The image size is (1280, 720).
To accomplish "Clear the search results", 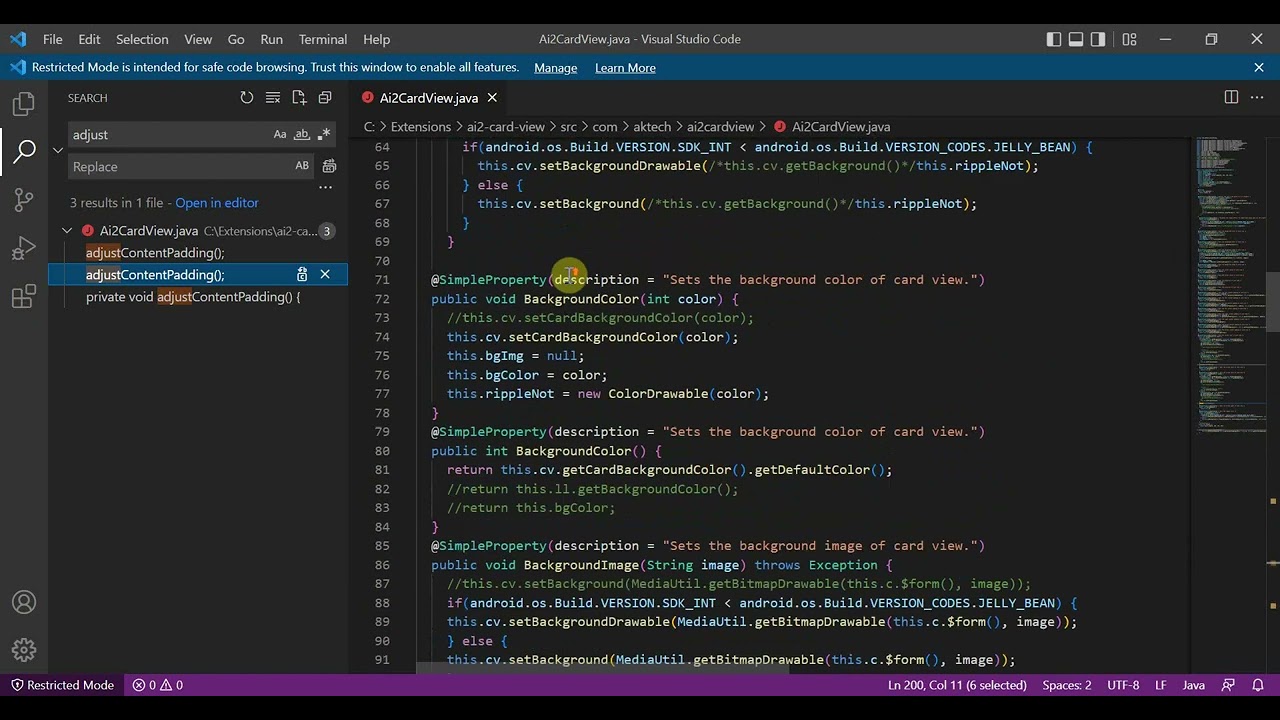I will tap(273, 98).
